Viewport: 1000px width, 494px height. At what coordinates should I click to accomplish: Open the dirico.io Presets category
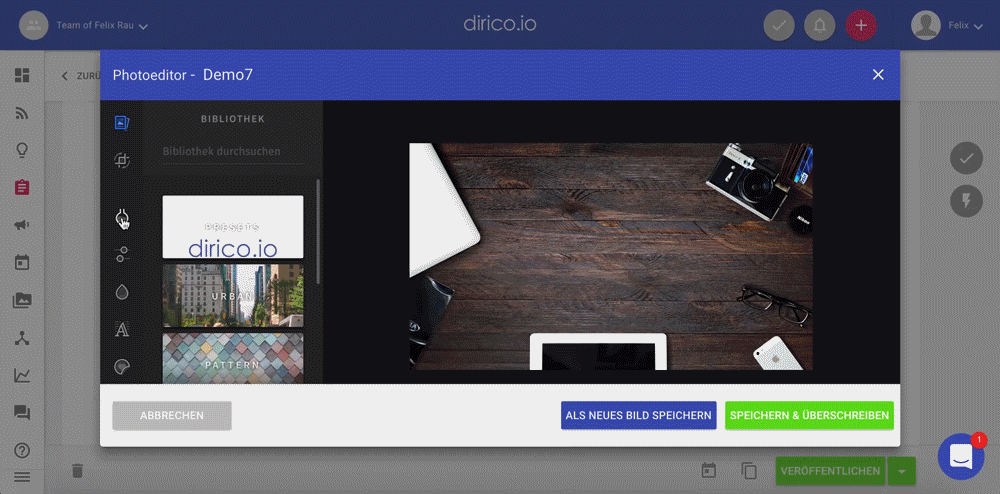[233, 227]
